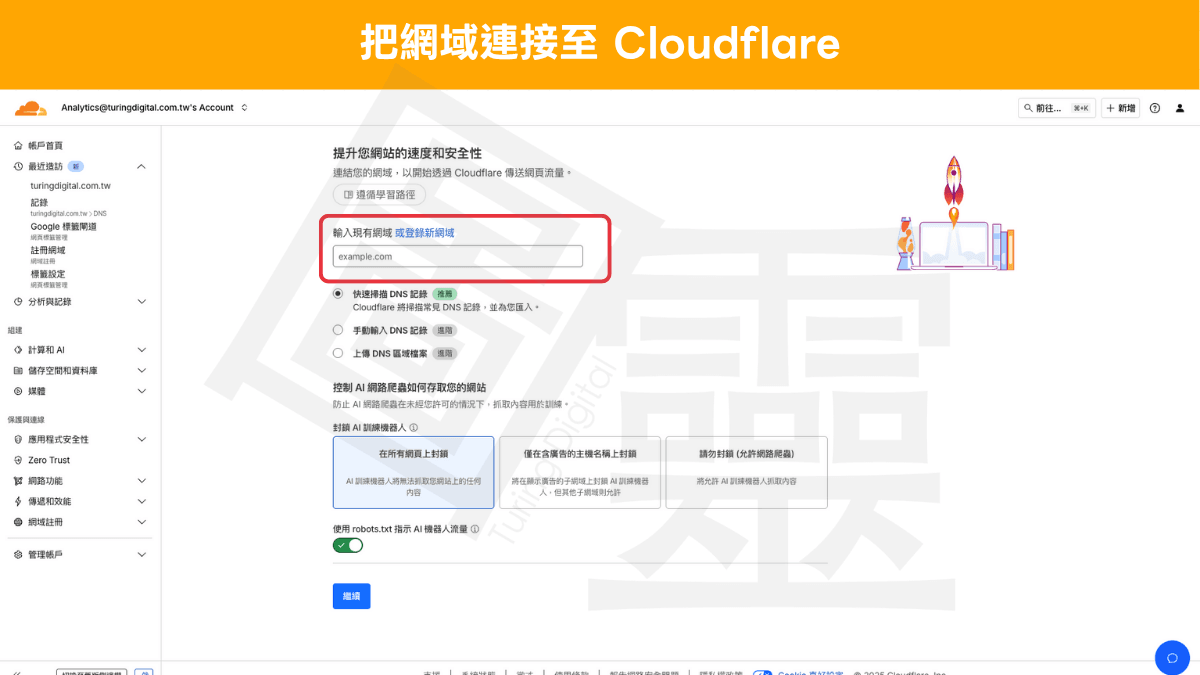Select 快速掃描 DNS 記錄 radio option
Screen dimensions: 1200x675
click(x=337, y=294)
